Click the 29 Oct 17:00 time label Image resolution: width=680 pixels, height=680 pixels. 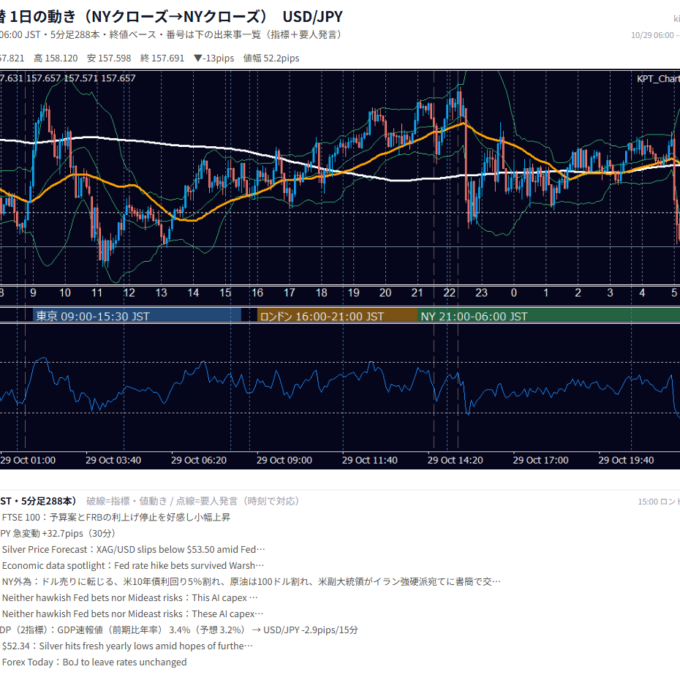point(540,460)
